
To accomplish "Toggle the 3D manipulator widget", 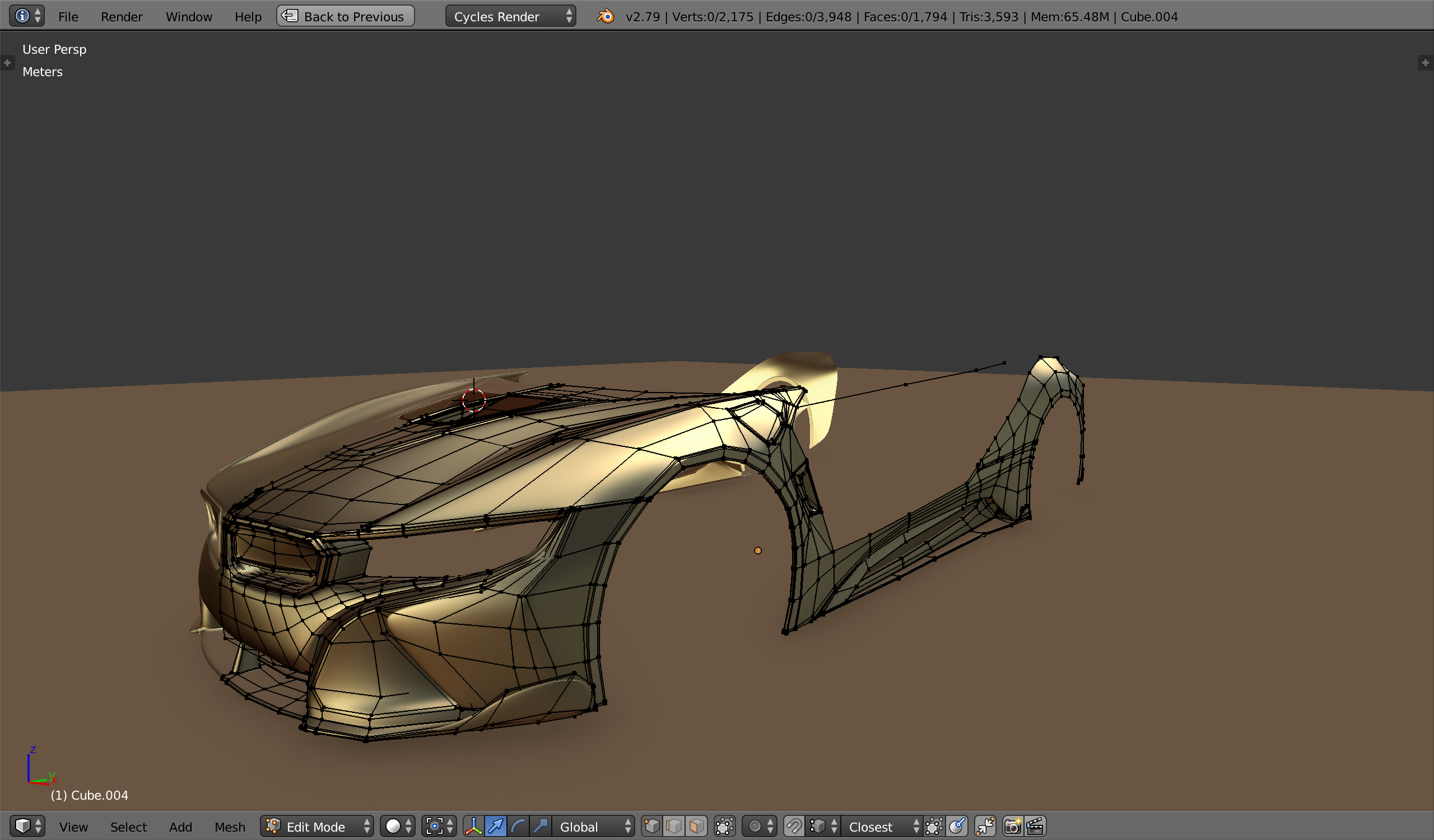I will (473, 827).
